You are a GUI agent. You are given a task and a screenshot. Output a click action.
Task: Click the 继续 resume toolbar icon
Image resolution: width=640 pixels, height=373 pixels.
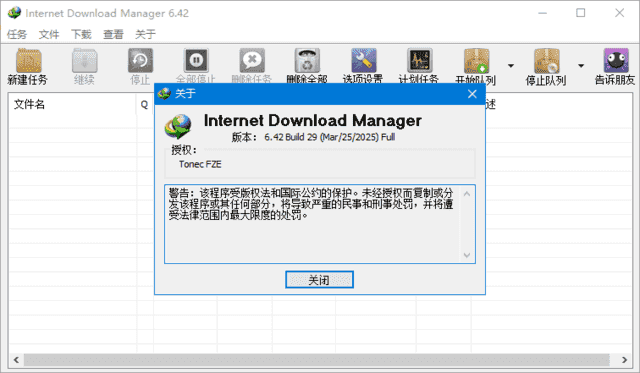click(84, 61)
